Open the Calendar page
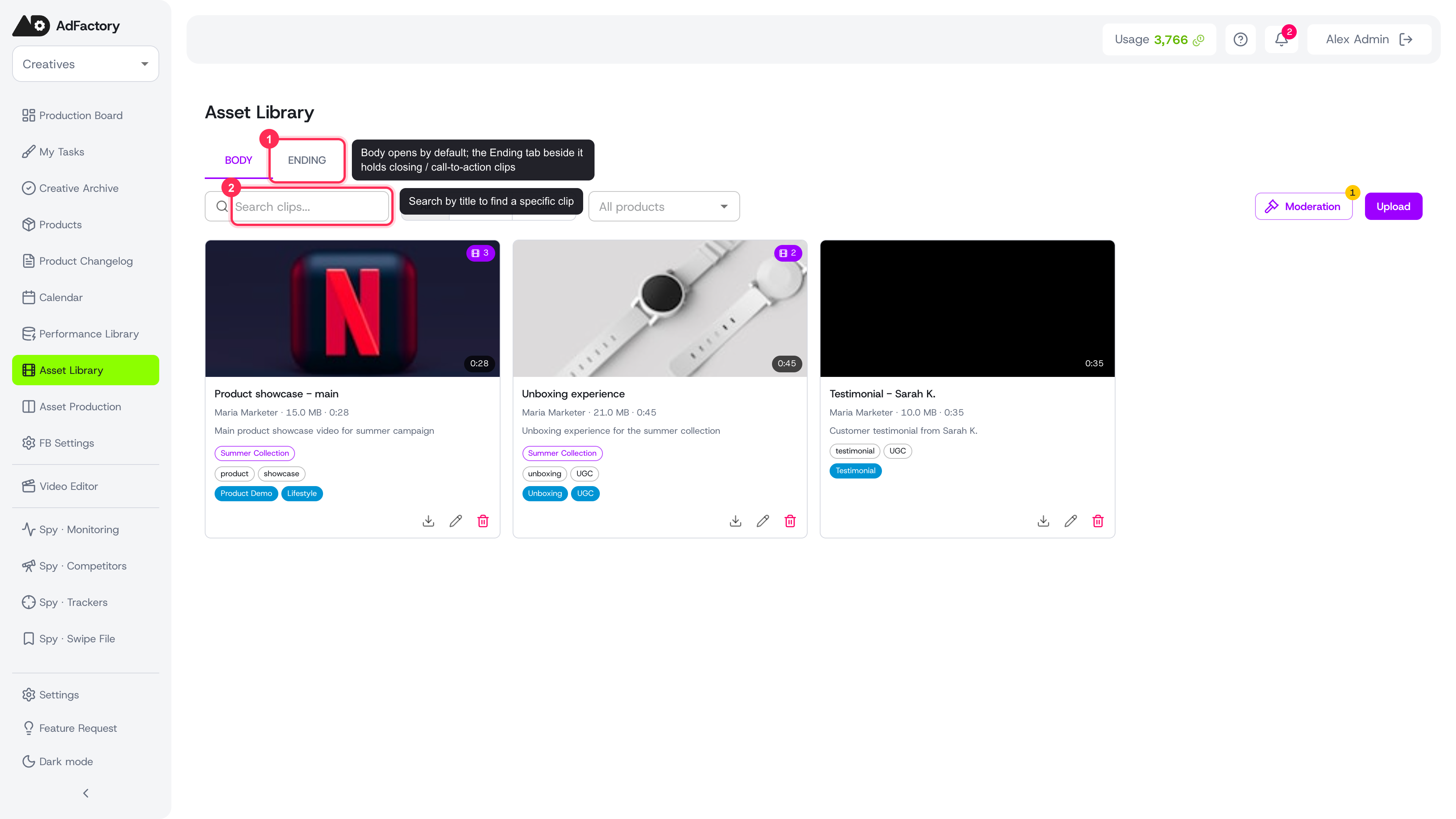Viewport: 1456px width, 819px height. coord(85,297)
